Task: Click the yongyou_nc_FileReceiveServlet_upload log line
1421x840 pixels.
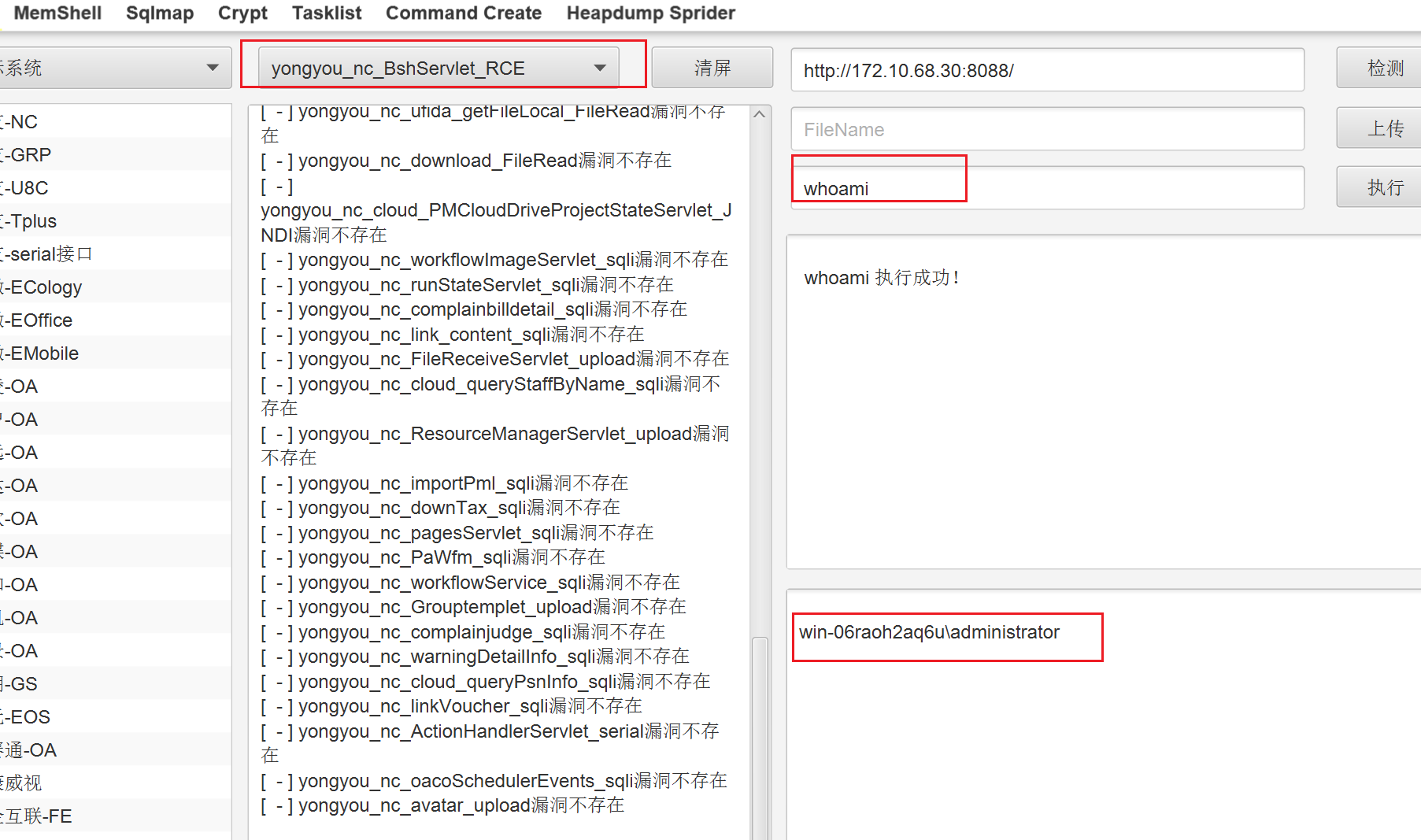Action: (x=495, y=359)
